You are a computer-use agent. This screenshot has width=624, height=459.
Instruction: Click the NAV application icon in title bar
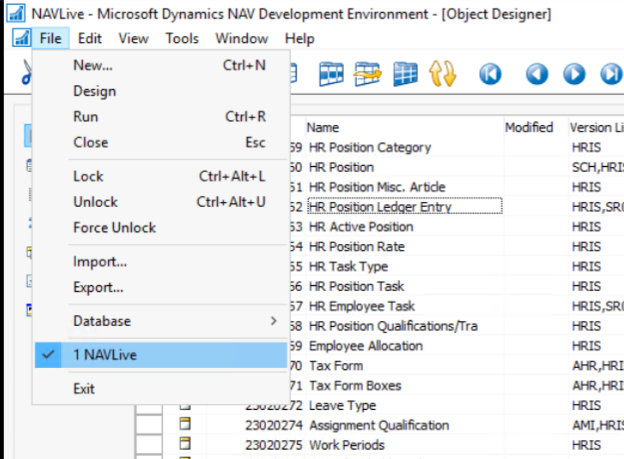(x=16, y=13)
